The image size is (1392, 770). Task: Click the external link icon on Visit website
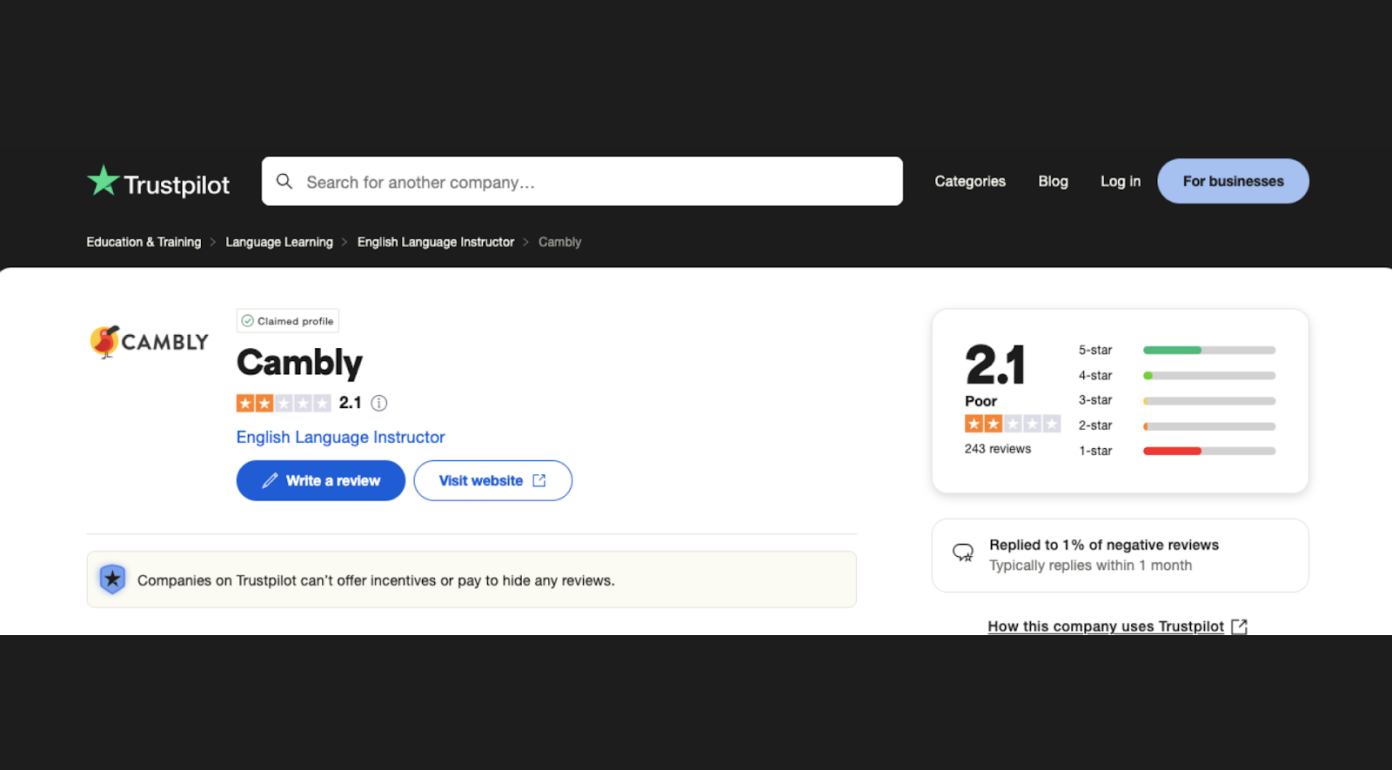[539, 481]
